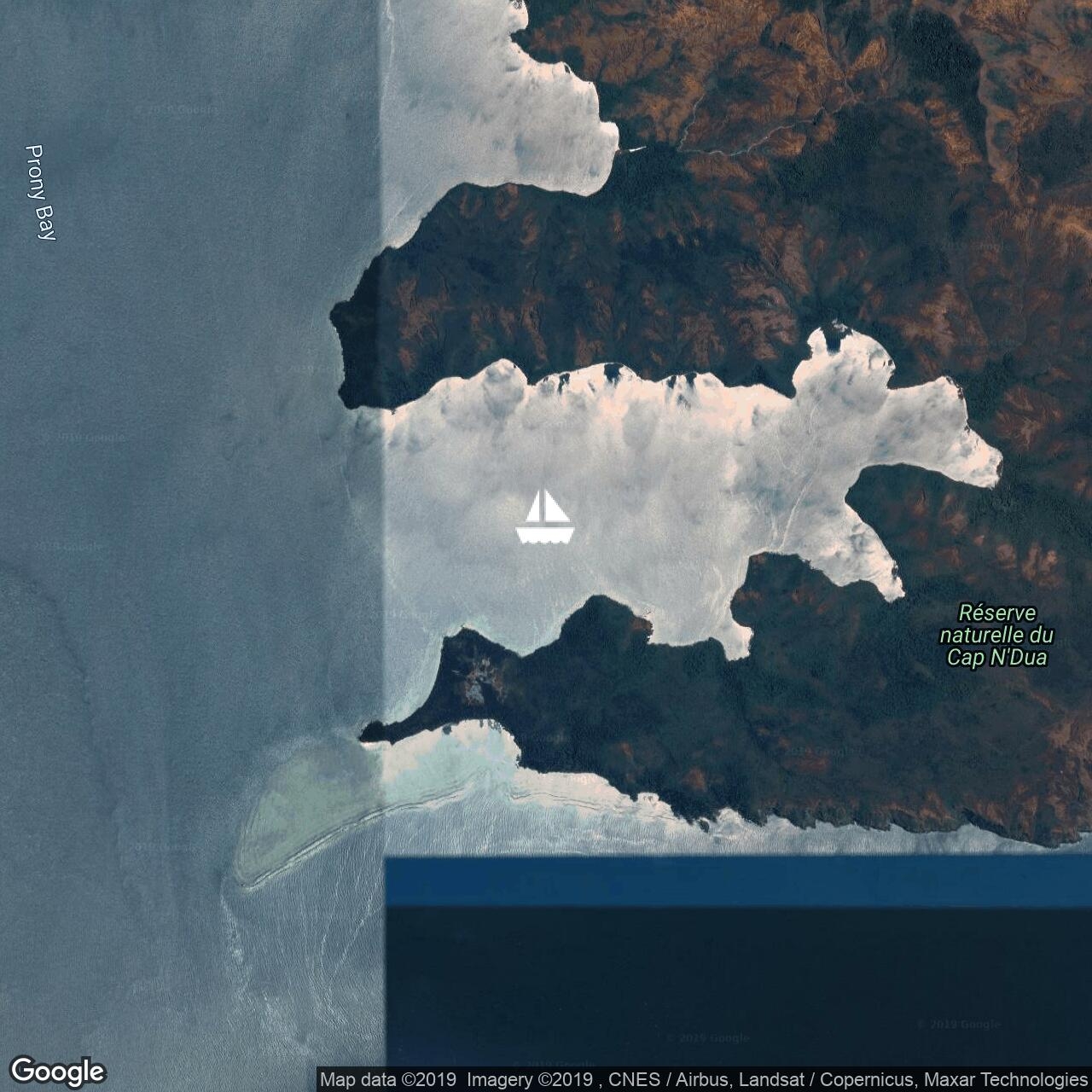Click the Réserve naturelle du Cap N'Dua label
The height and width of the screenshot is (1092, 1092).
click(996, 636)
